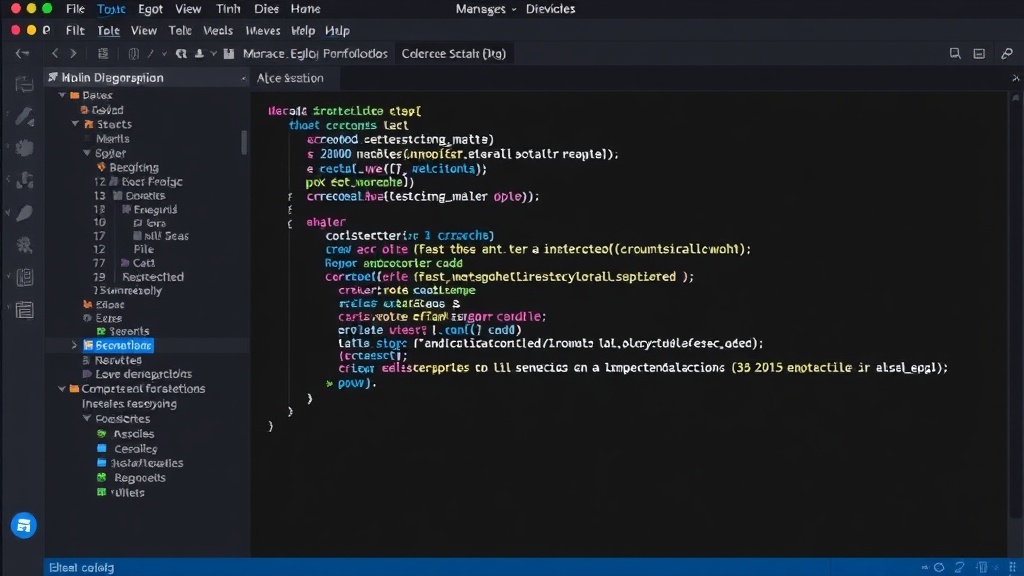
Task: Click the lowest gray notebook icon in the activity bar
Action: [24, 310]
